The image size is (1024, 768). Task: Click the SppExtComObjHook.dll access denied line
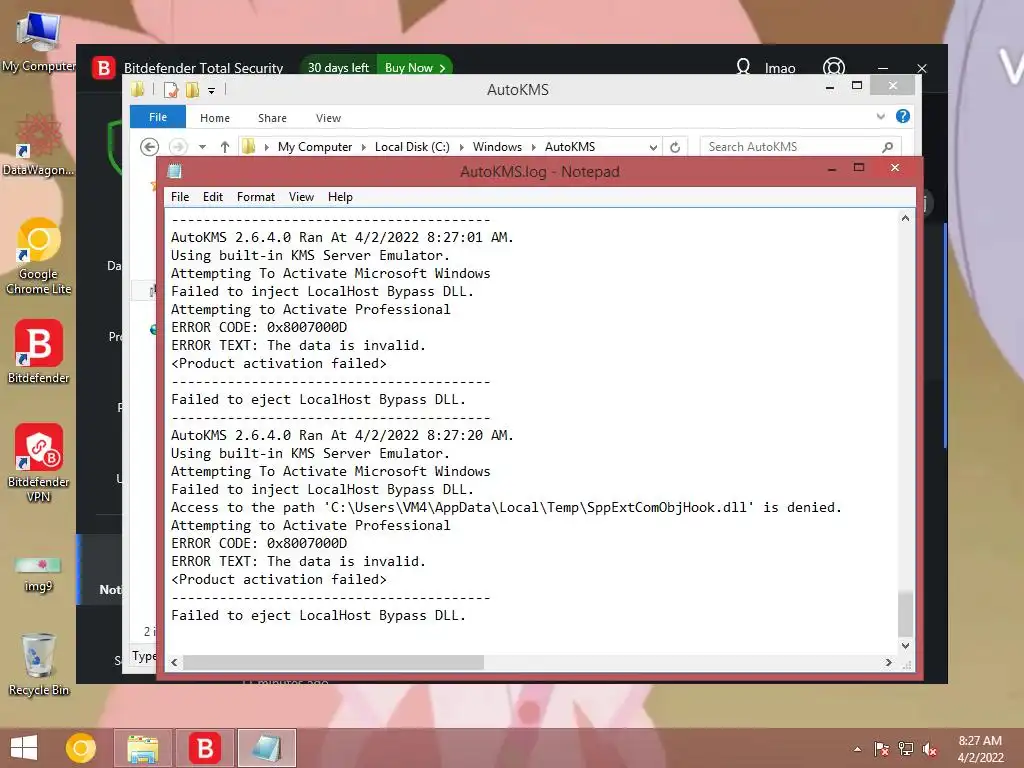(x=506, y=507)
